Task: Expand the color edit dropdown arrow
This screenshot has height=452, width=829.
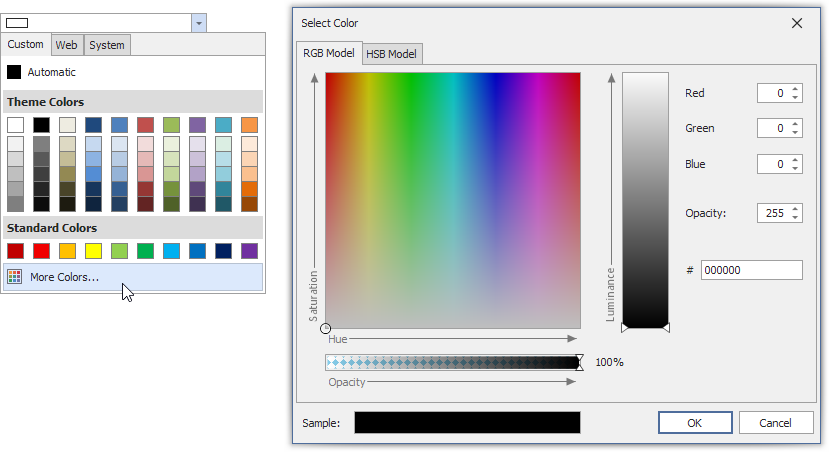Action: (x=199, y=23)
